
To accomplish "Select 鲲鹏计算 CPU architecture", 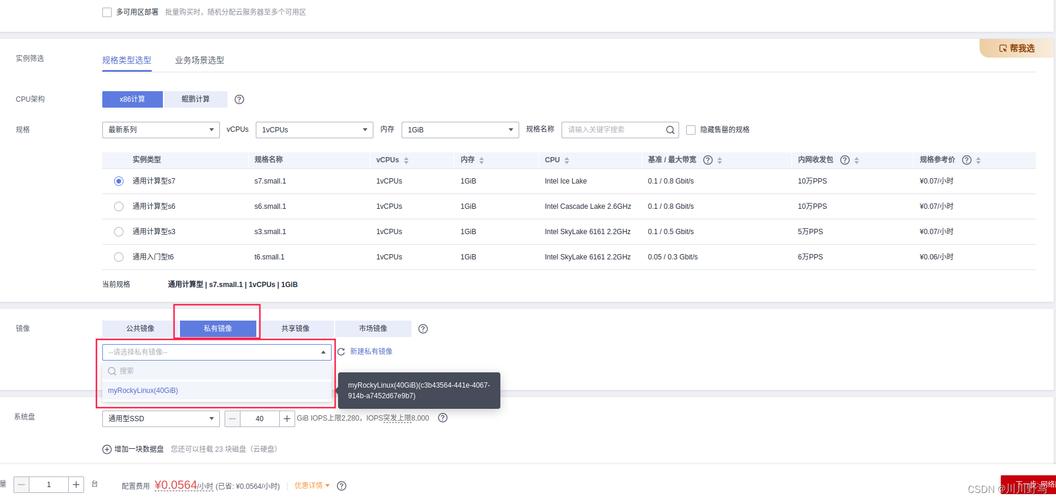I will click(195, 99).
